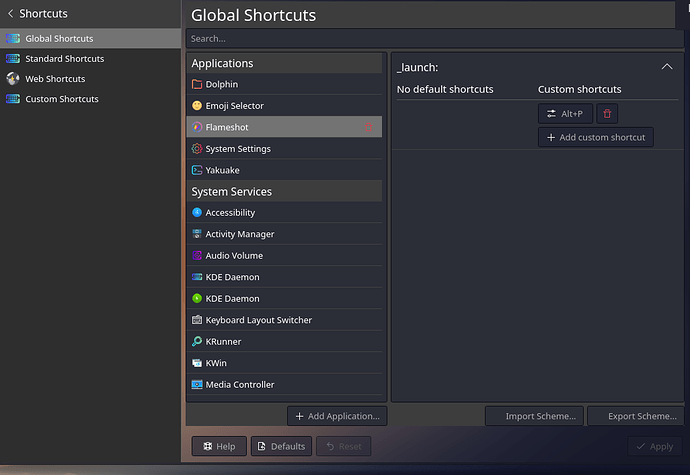This screenshot has height=475, width=690.
Task: Select KRunner in the list
Action: point(284,341)
